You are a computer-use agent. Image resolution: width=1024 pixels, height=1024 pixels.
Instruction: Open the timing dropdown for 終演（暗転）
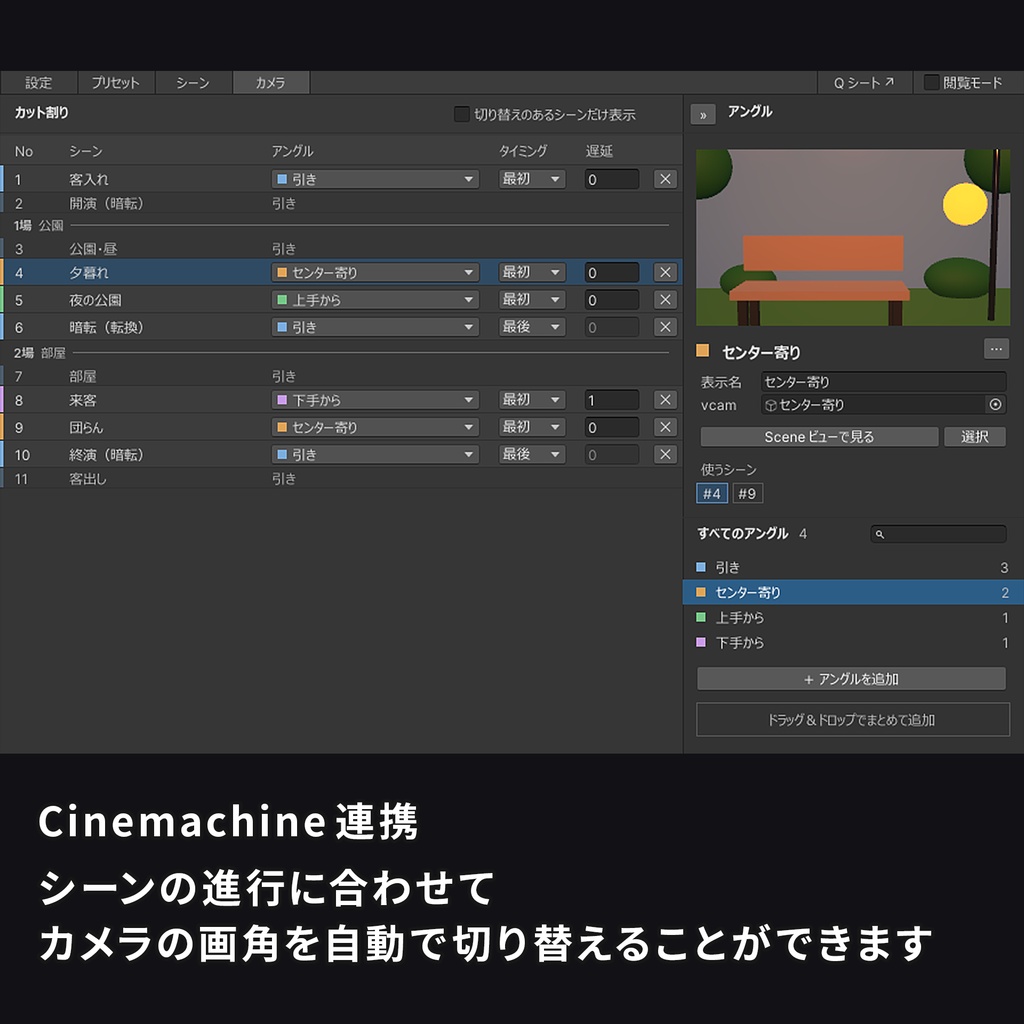tap(532, 455)
